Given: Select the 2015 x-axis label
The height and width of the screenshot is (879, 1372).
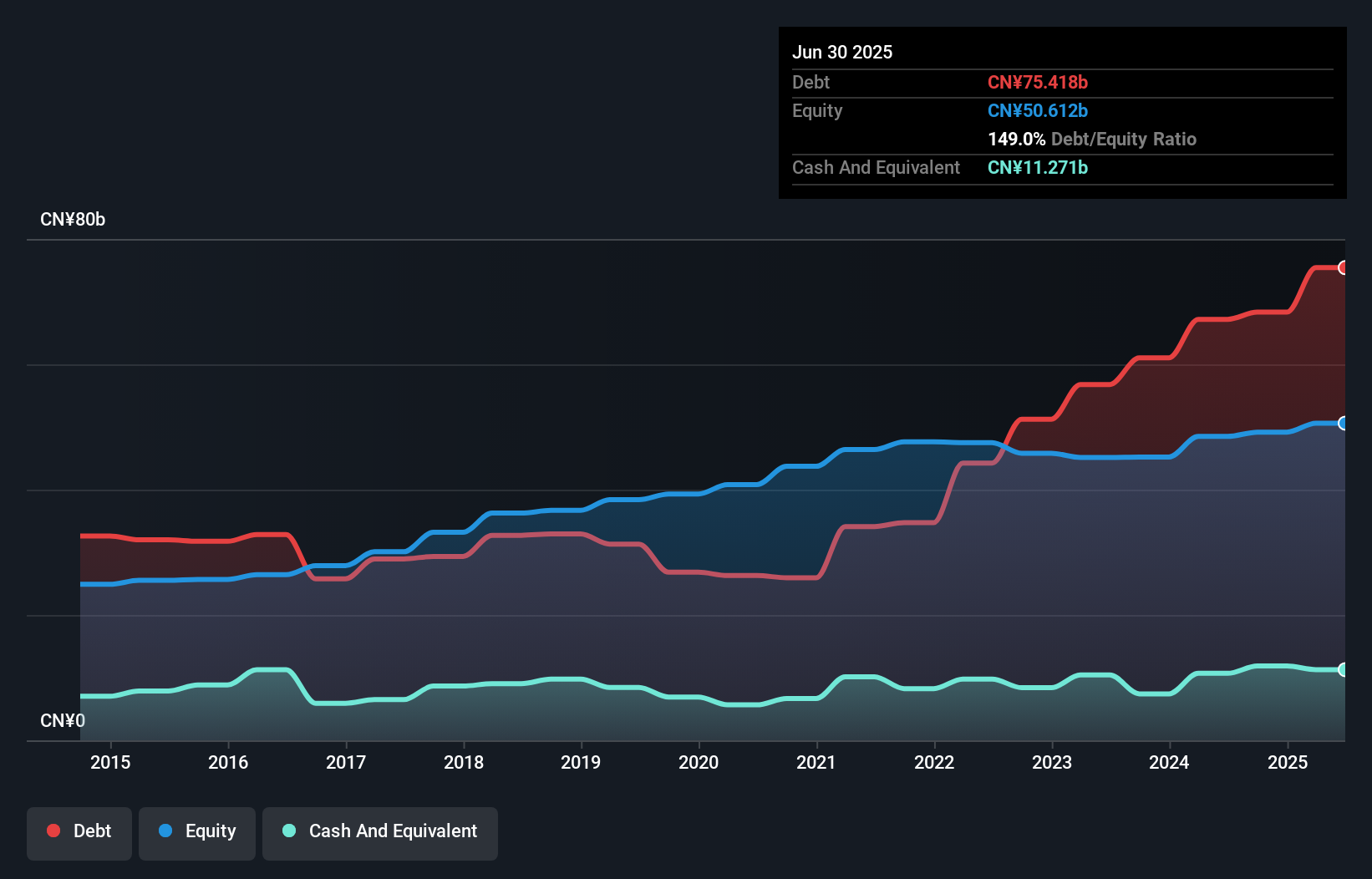Looking at the screenshot, I should point(110,762).
